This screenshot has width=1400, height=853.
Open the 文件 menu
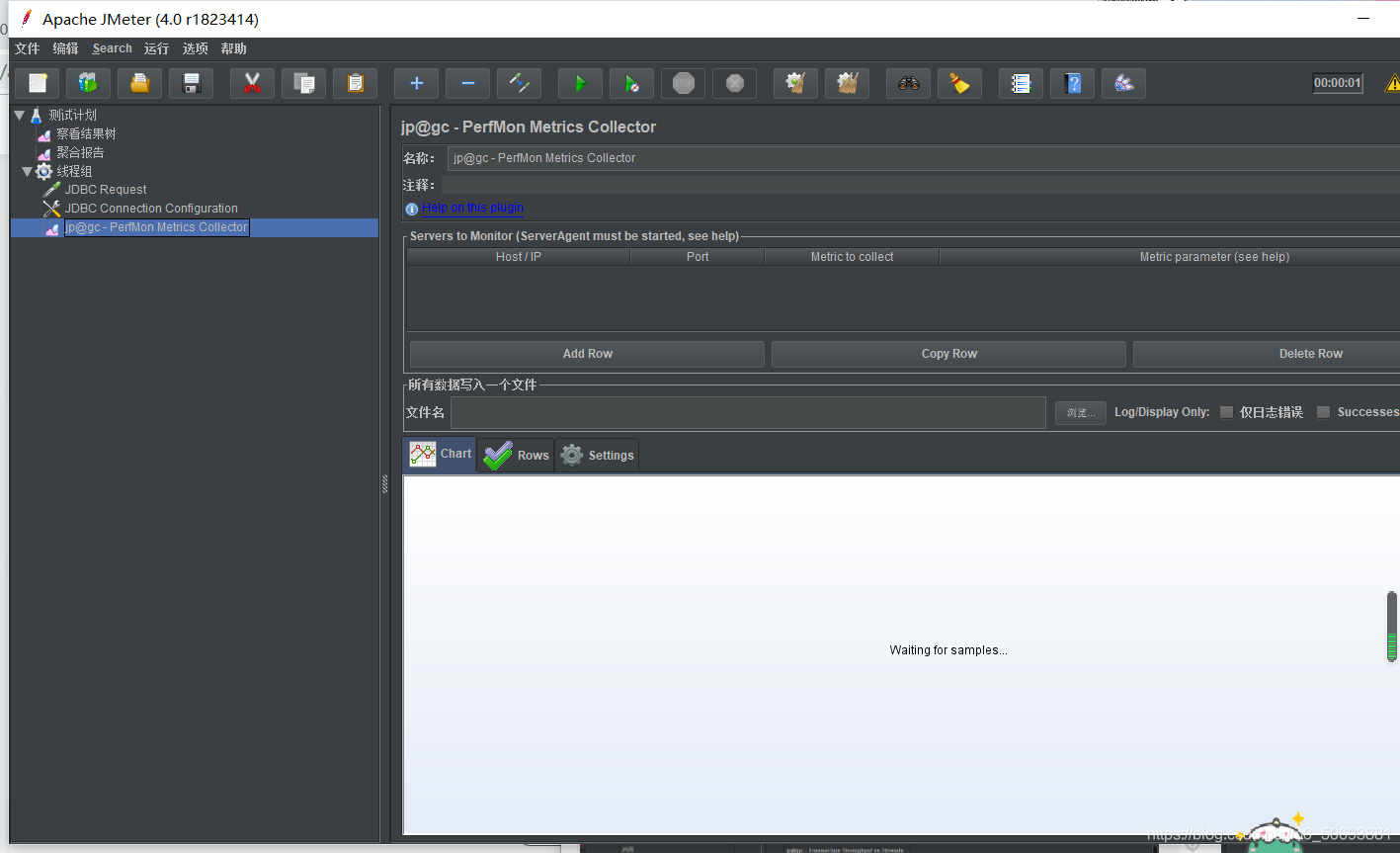tap(28, 48)
